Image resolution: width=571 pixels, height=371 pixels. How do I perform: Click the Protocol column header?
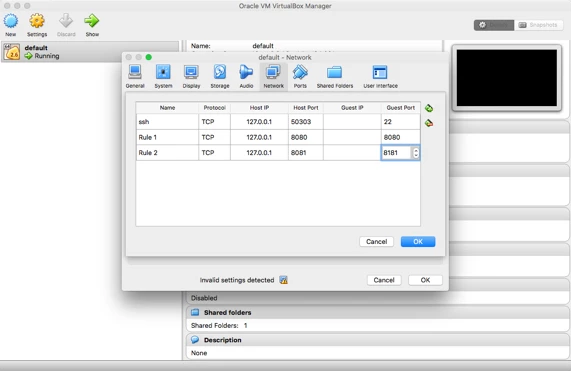click(214, 108)
